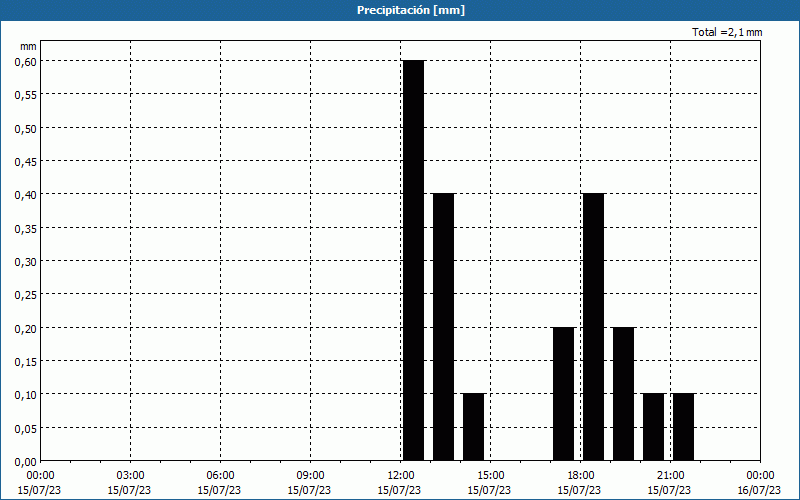Click the 'mm' unit label above y-axis
Viewport: 800px width, 500px height.
click(29, 46)
